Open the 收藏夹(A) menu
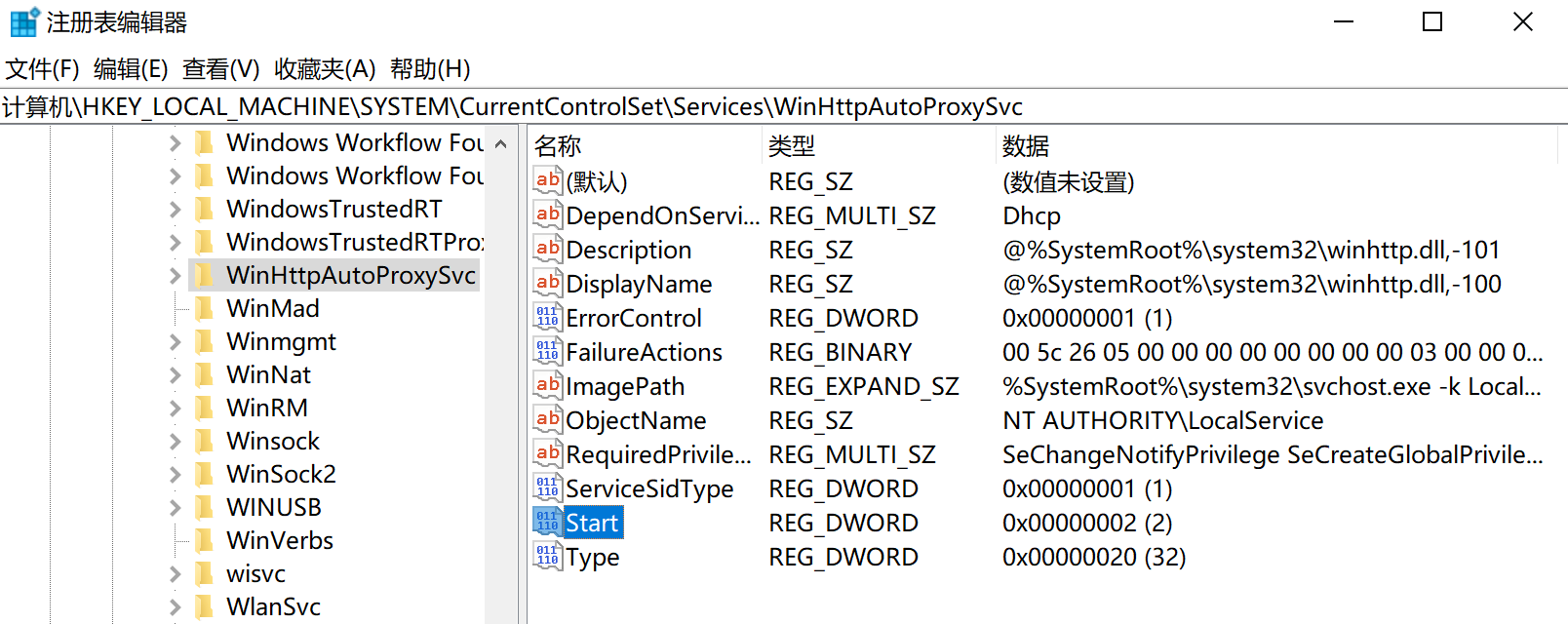 [325, 69]
